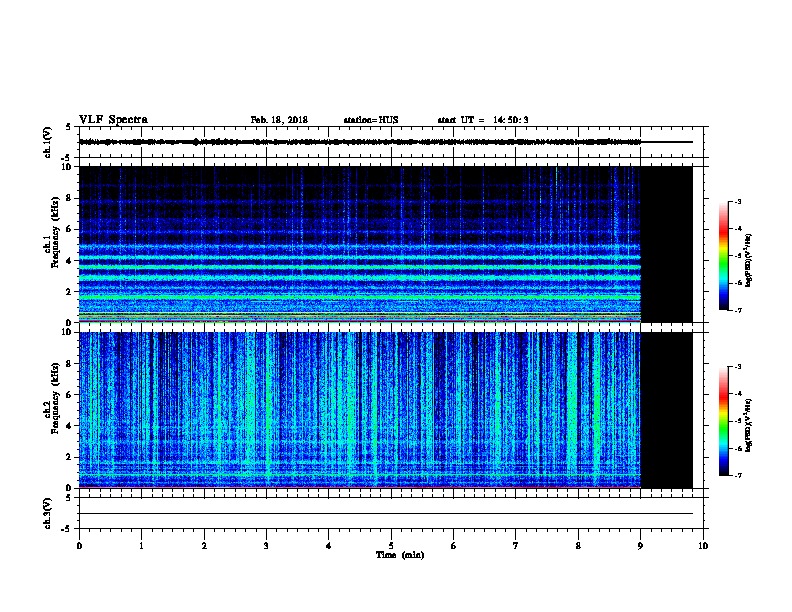Click time axis tick label 10

pos(703,545)
